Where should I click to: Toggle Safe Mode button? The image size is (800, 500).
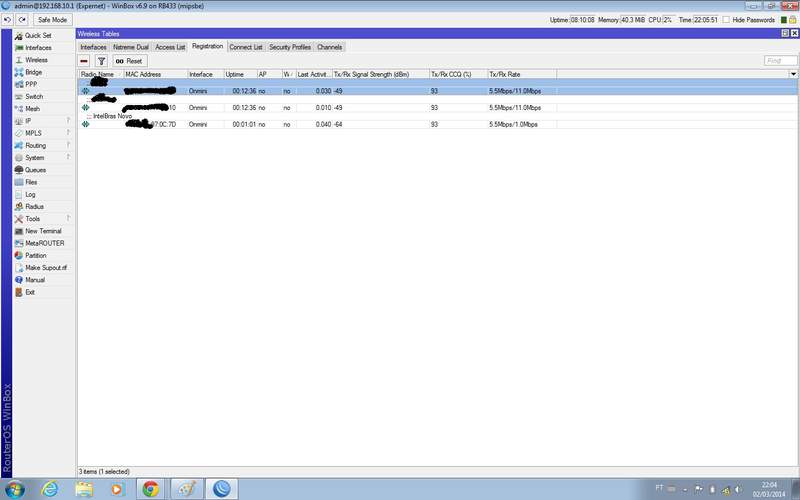coord(52,20)
